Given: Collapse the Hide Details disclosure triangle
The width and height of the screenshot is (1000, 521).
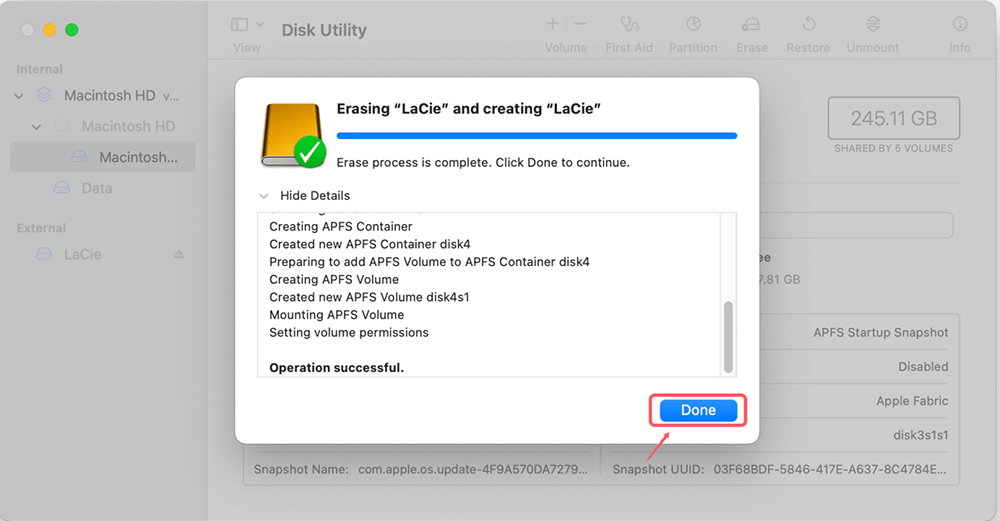Looking at the screenshot, I should 264,196.
